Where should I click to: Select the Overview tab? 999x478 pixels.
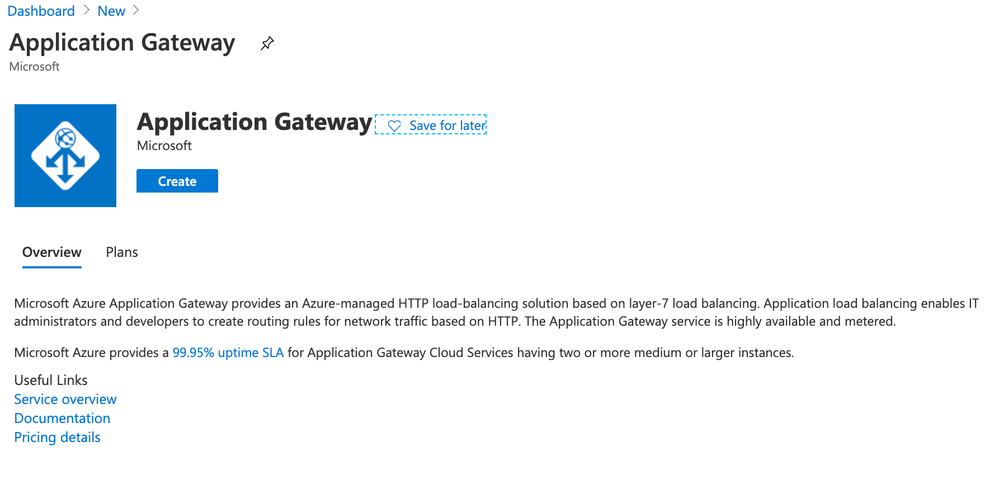coord(52,252)
